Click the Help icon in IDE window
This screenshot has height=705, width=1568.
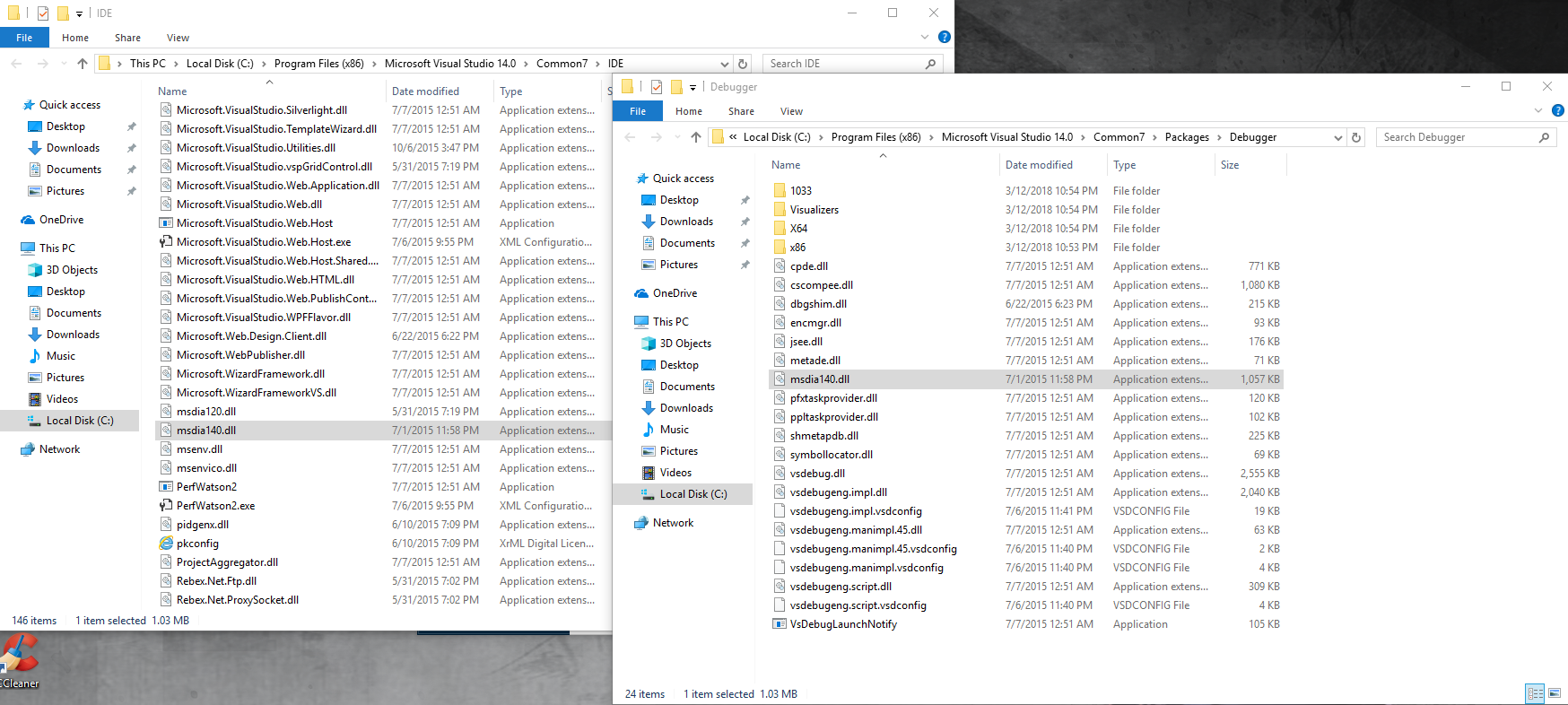tap(945, 37)
